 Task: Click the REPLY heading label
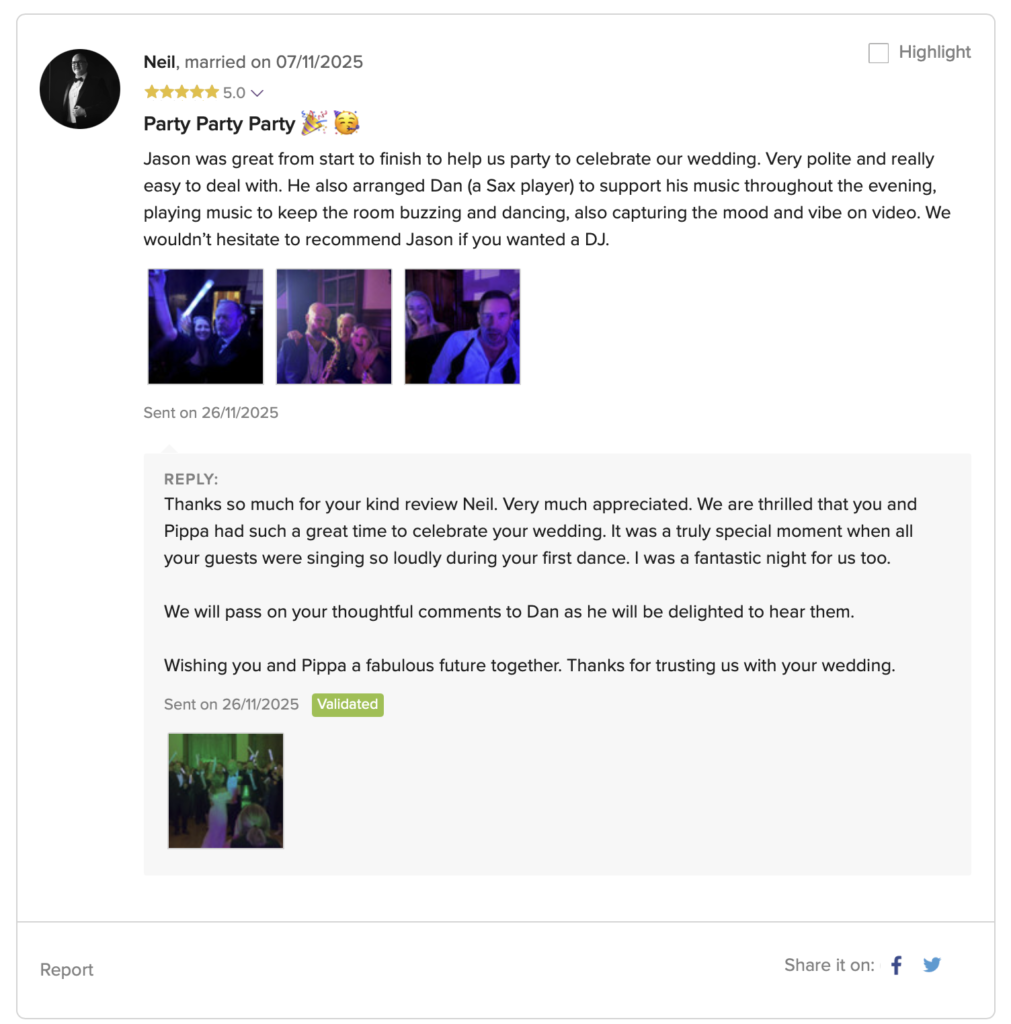pyautogui.click(x=191, y=479)
